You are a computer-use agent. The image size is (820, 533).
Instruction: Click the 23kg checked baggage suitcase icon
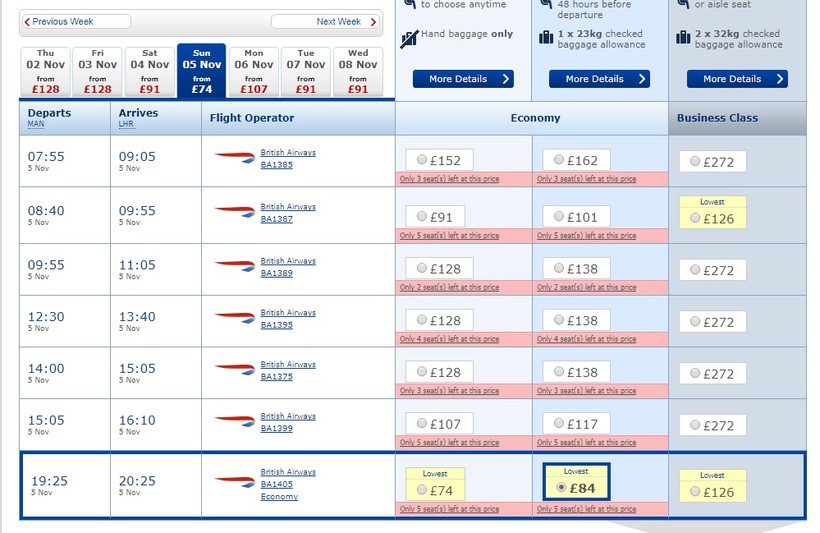coord(546,38)
